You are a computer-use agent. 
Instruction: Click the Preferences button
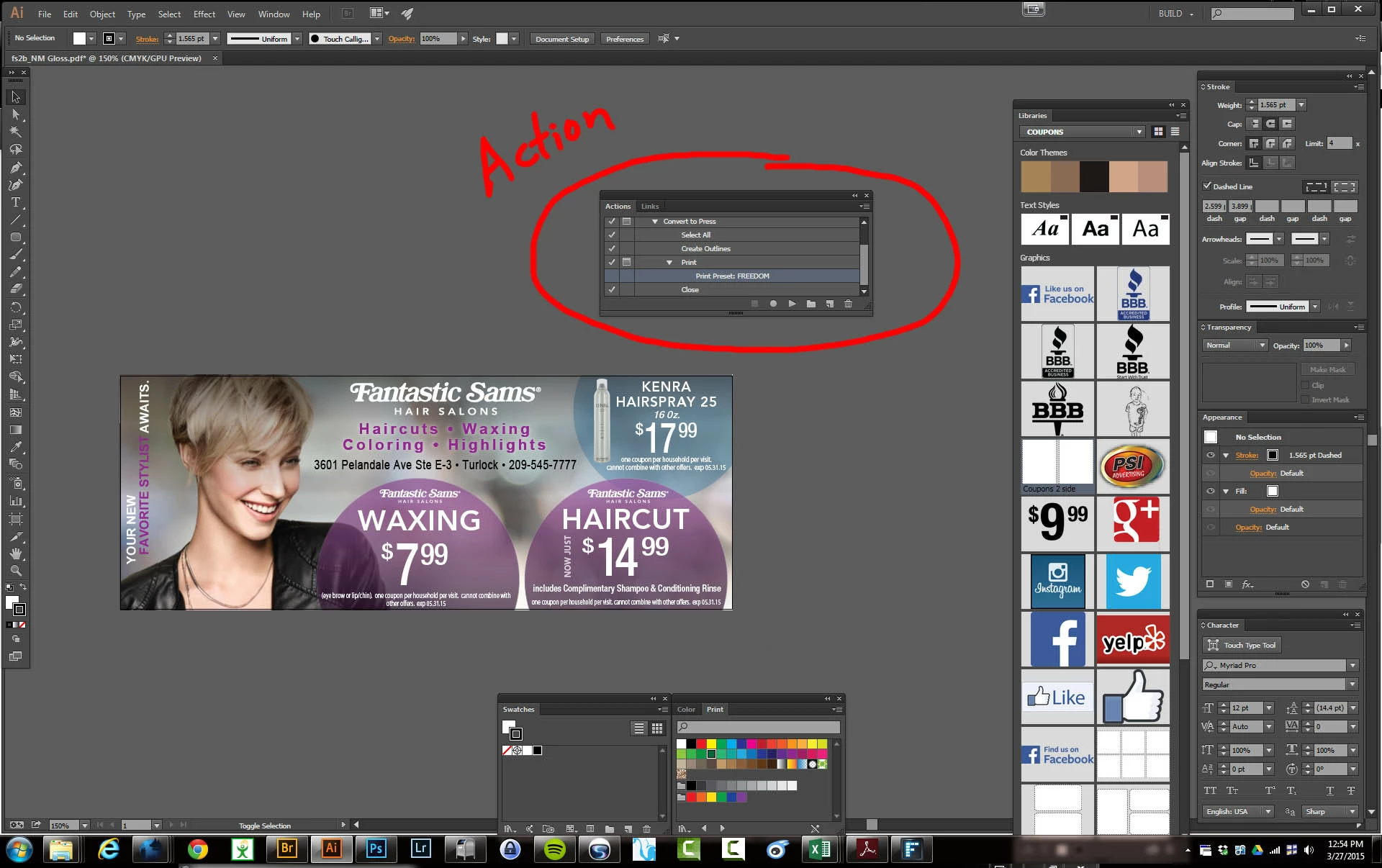(x=624, y=39)
